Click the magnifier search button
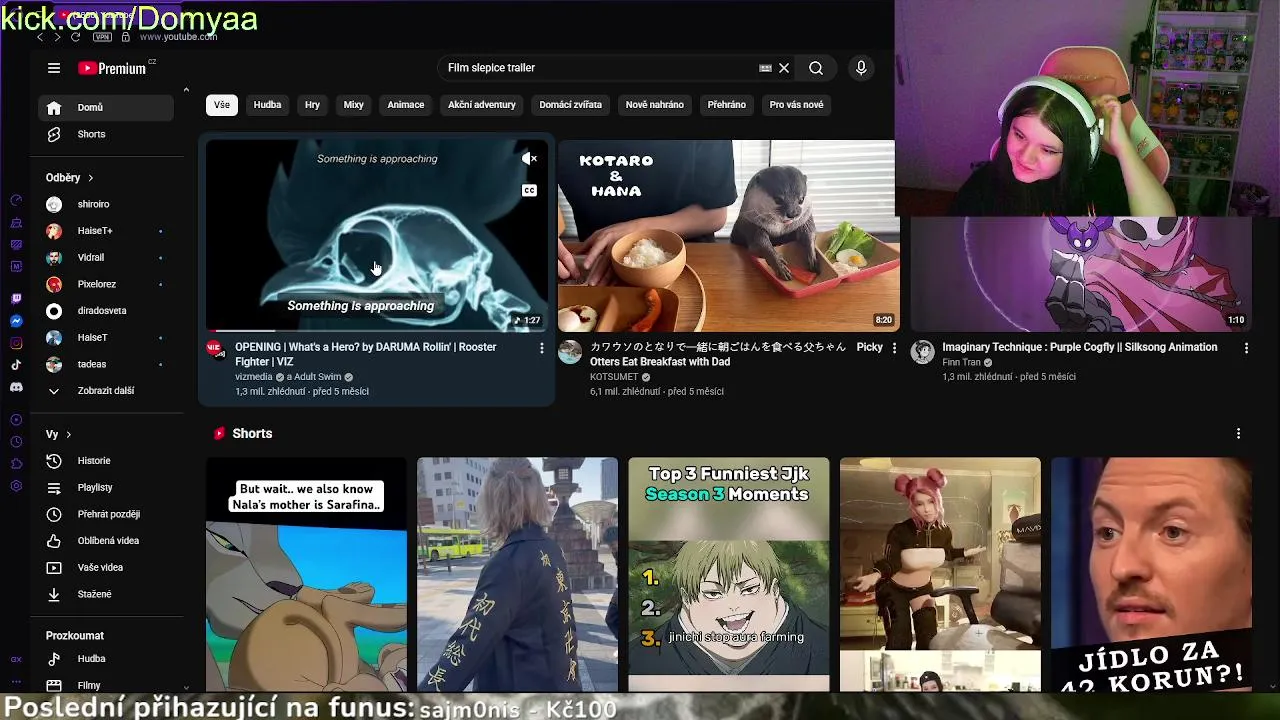 (x=816, y=68)
